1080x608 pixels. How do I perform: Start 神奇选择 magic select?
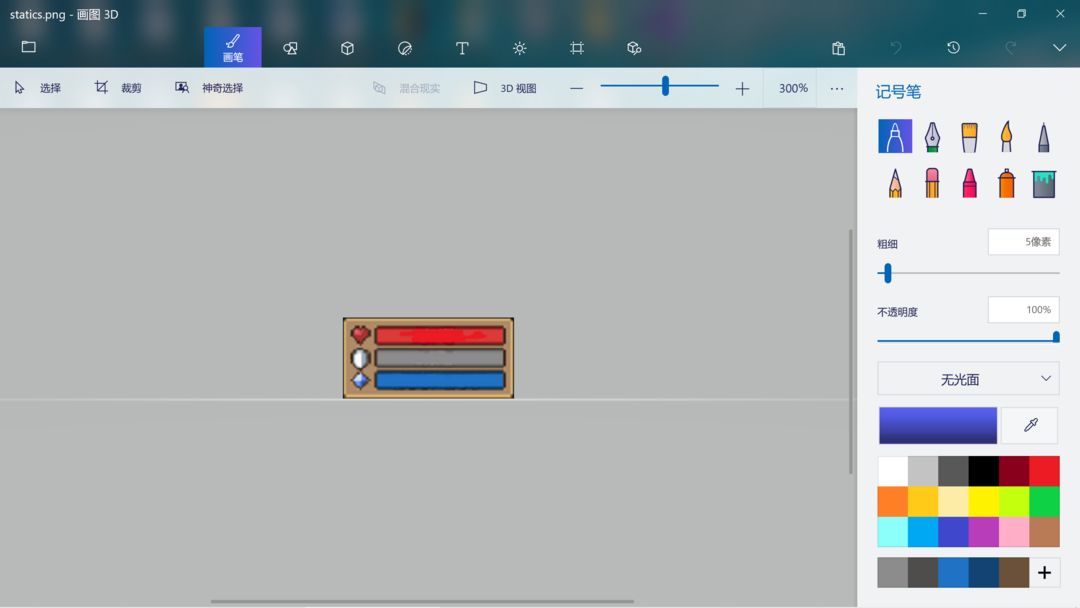point(209,88)
